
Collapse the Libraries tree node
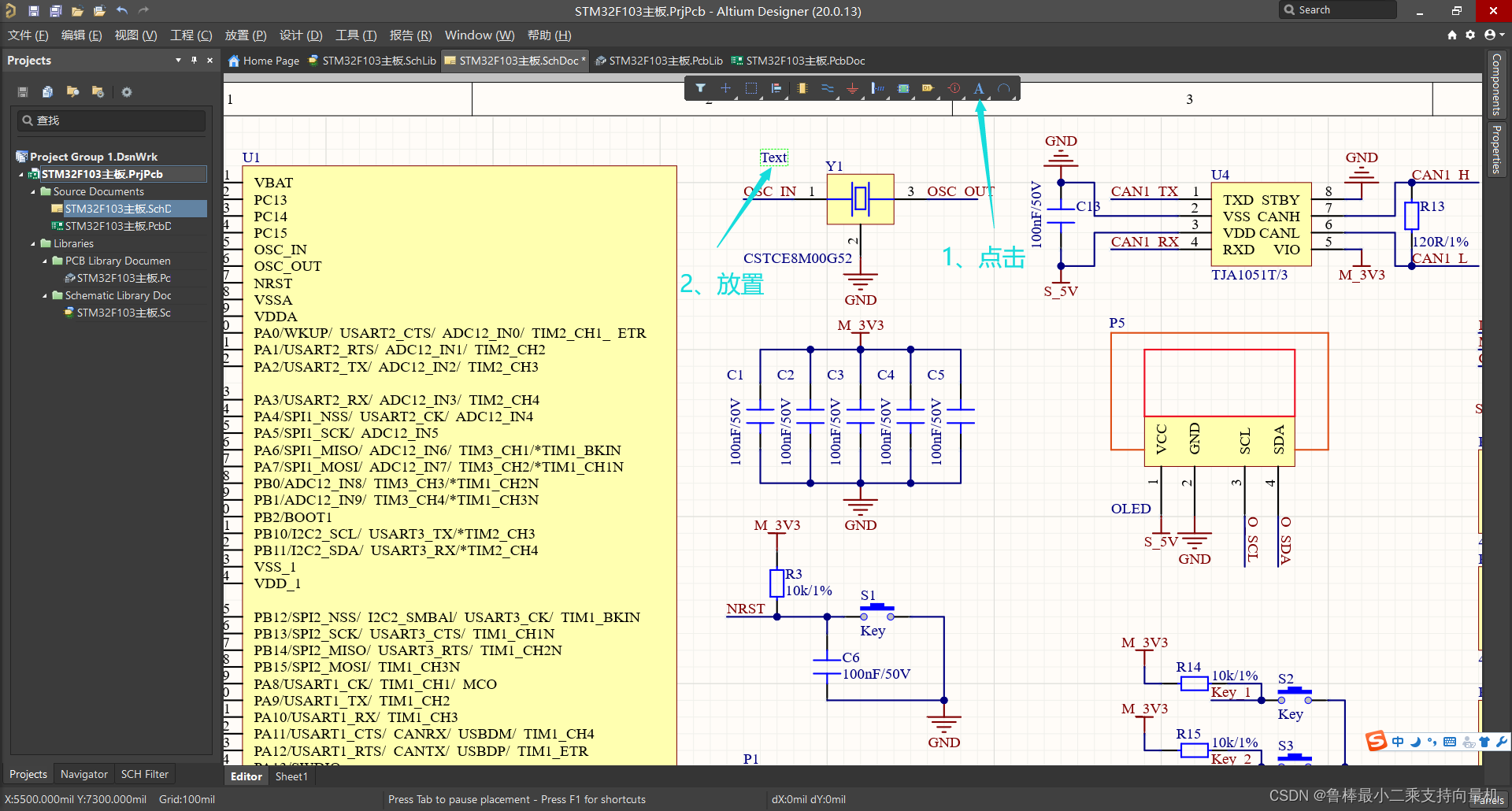click(x=33, y=244)
